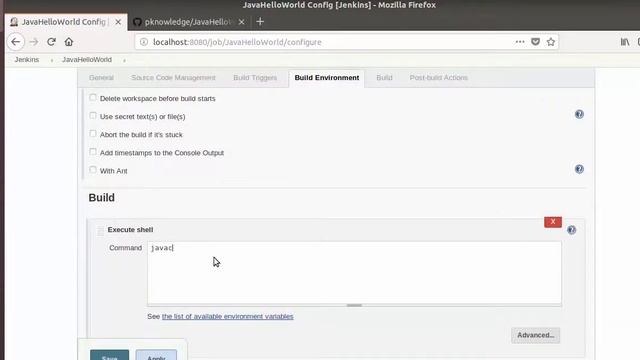Click the Save button
The width and height of the screenshot is (640, 360).
pos(109,355)
